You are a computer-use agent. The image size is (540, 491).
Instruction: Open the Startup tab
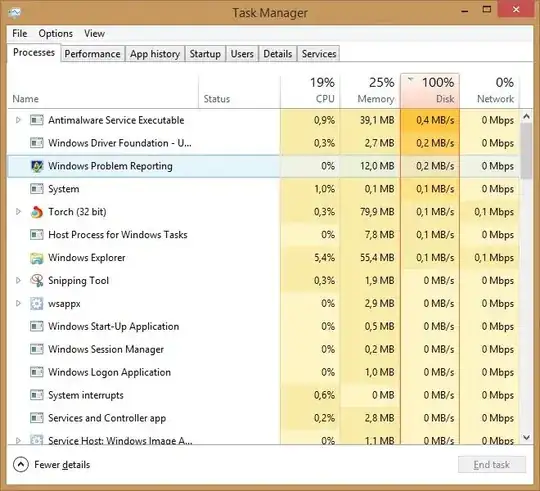click(x=205, y=54)
